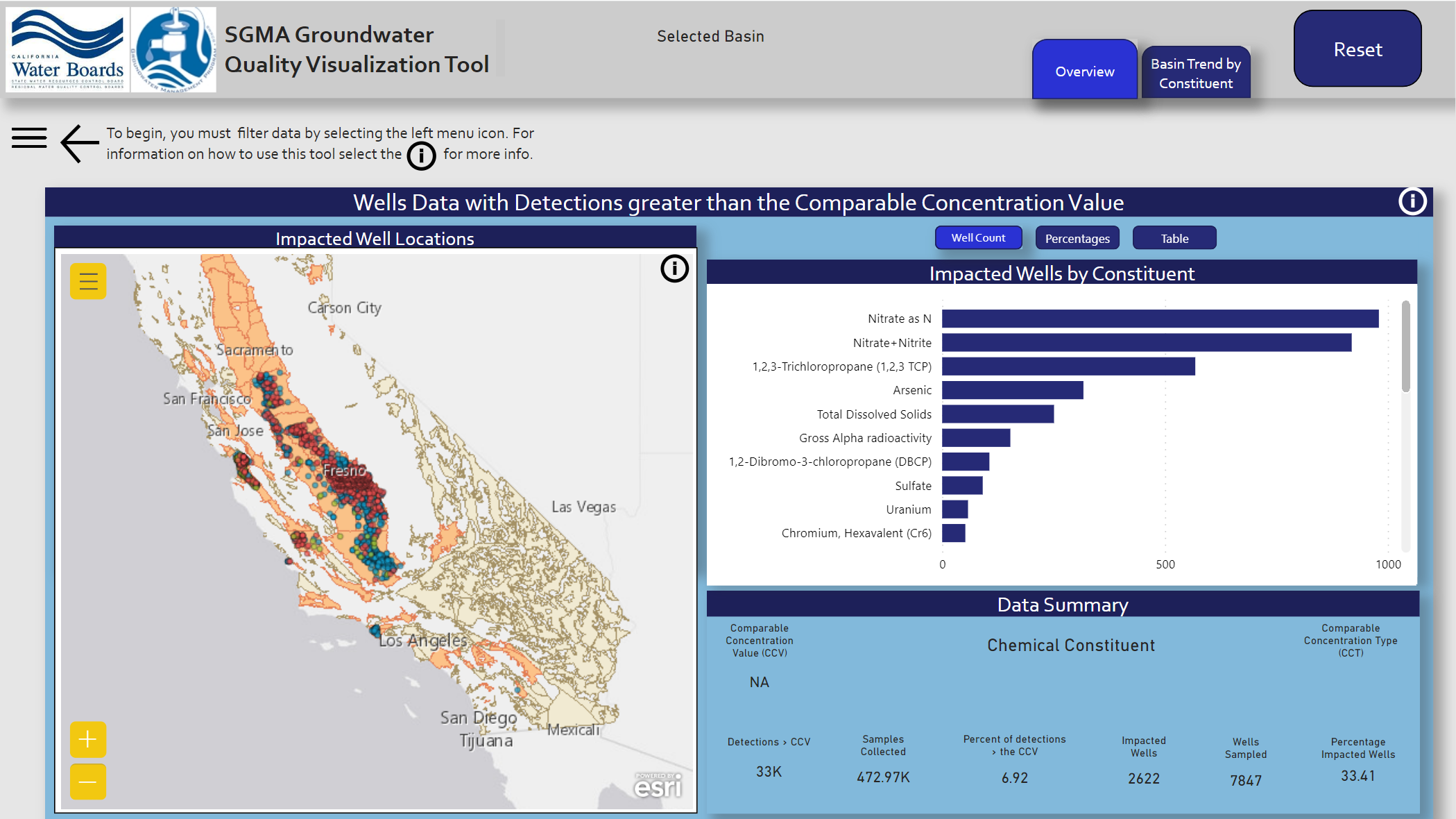Select the Basin Trend by Constituent tab
This screenshot has width=1456, height=819.
point(1194,72)
